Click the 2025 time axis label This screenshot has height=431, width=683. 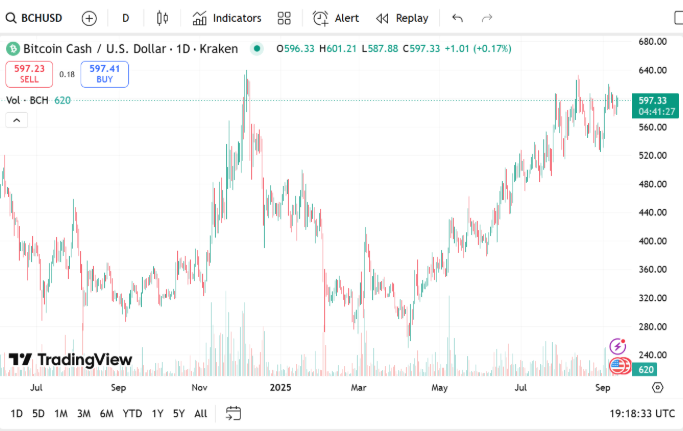(280, 387)
